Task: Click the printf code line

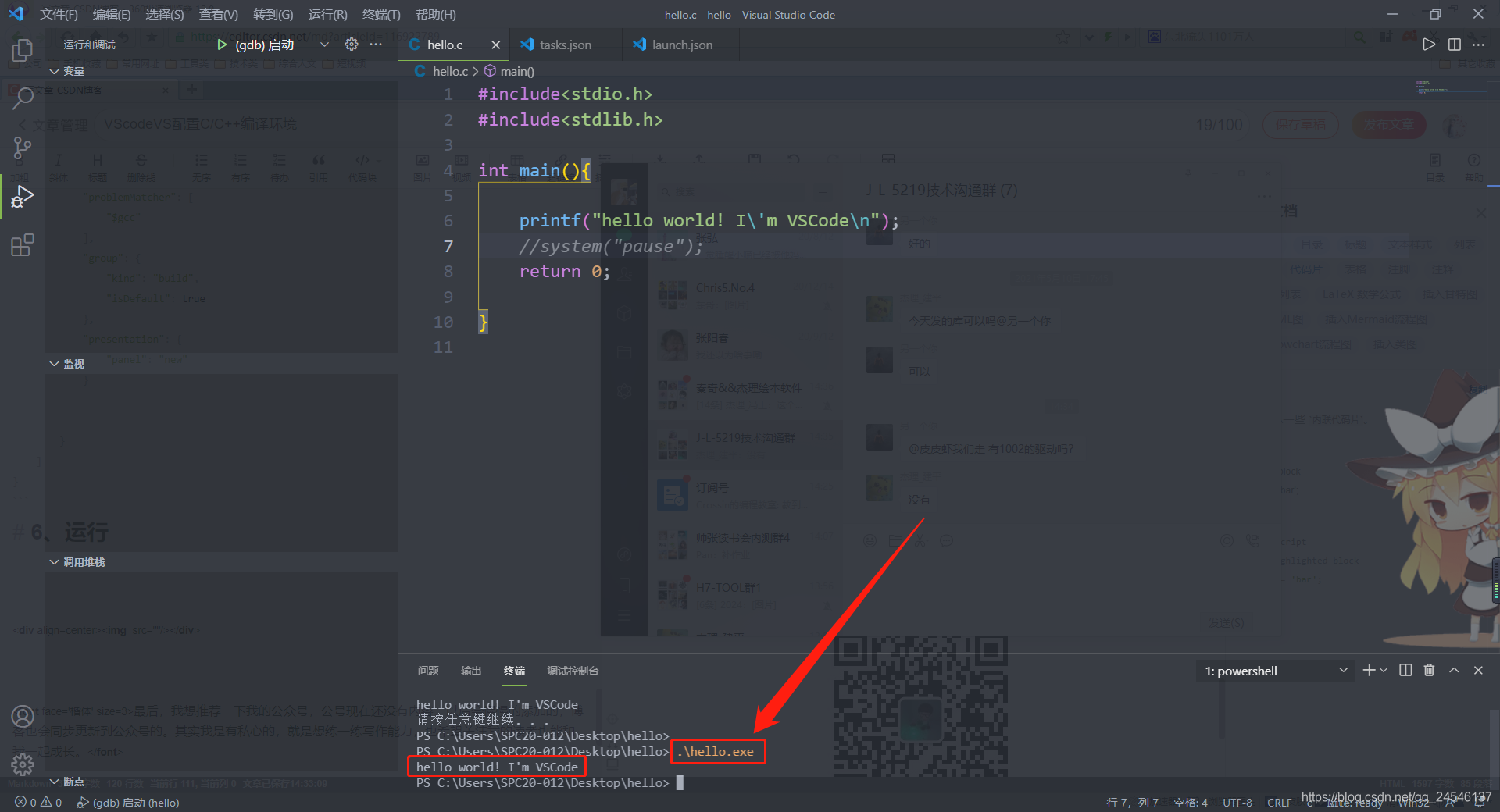Action: (x=709, y=221)
